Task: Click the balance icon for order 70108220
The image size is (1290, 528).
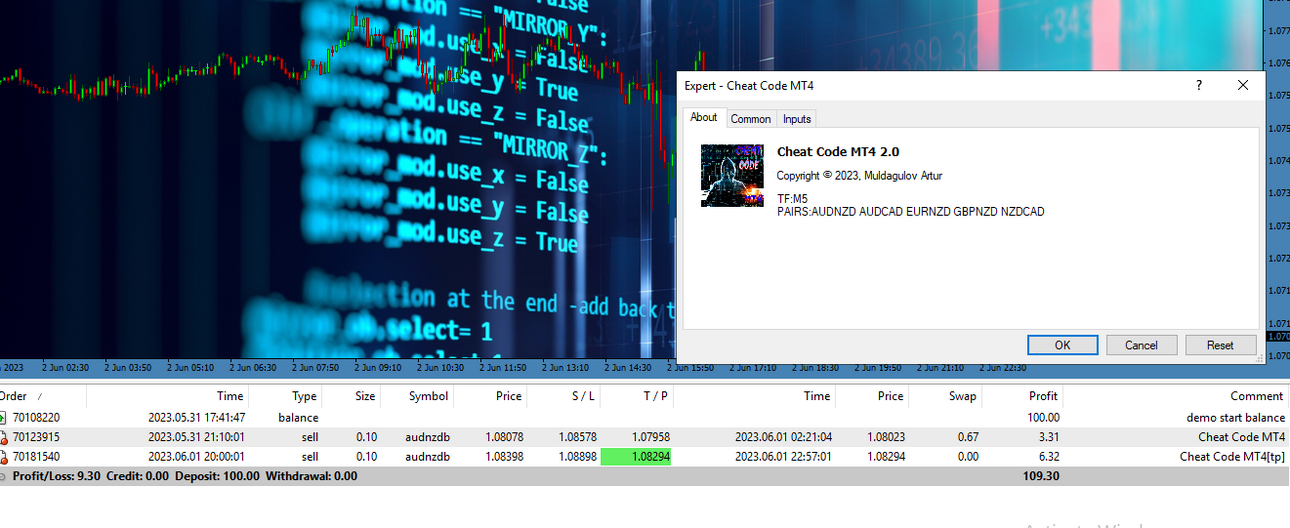Action: [x=3, y=418]
